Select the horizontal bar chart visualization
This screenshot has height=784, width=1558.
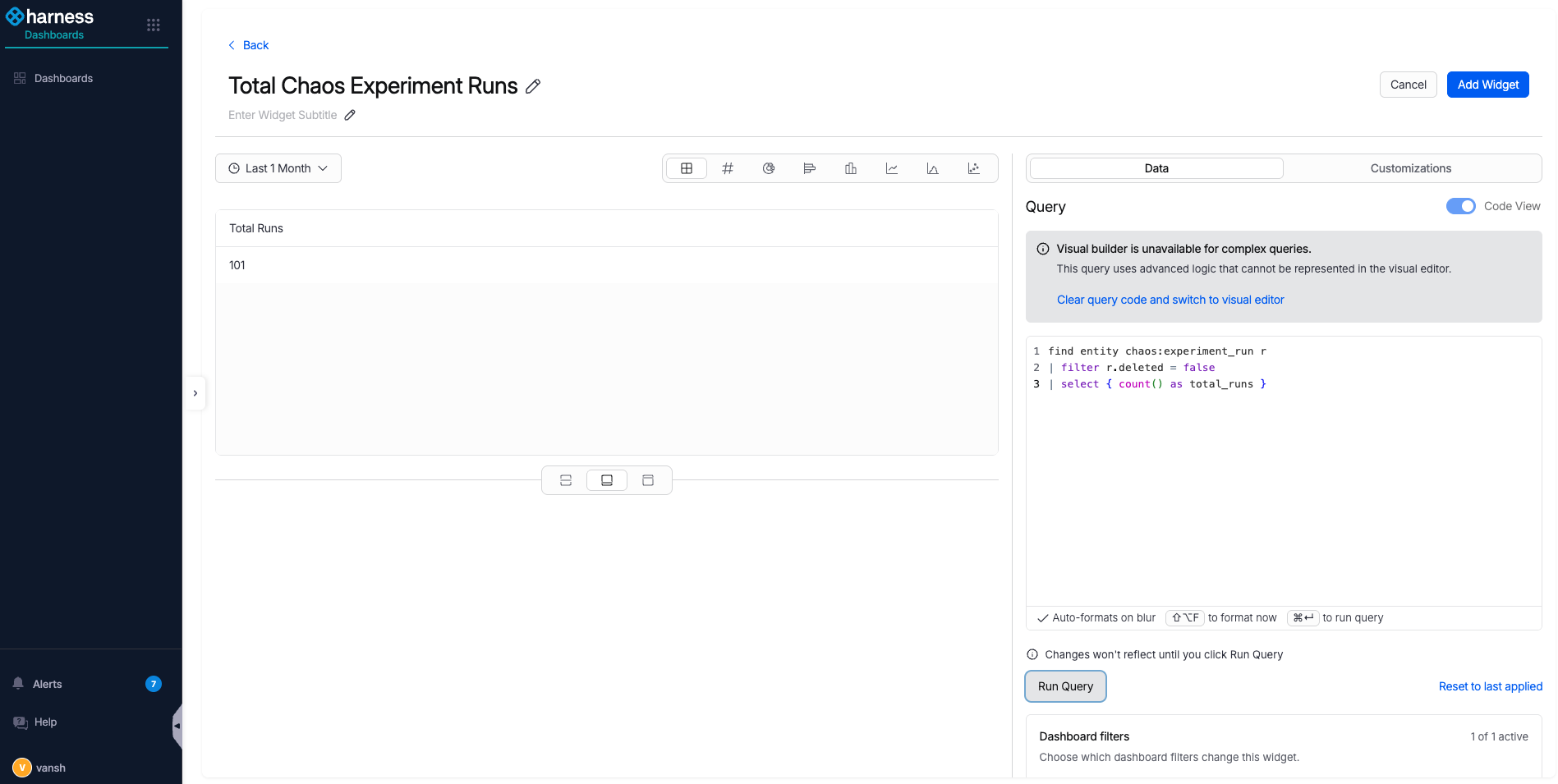point(810,168)
